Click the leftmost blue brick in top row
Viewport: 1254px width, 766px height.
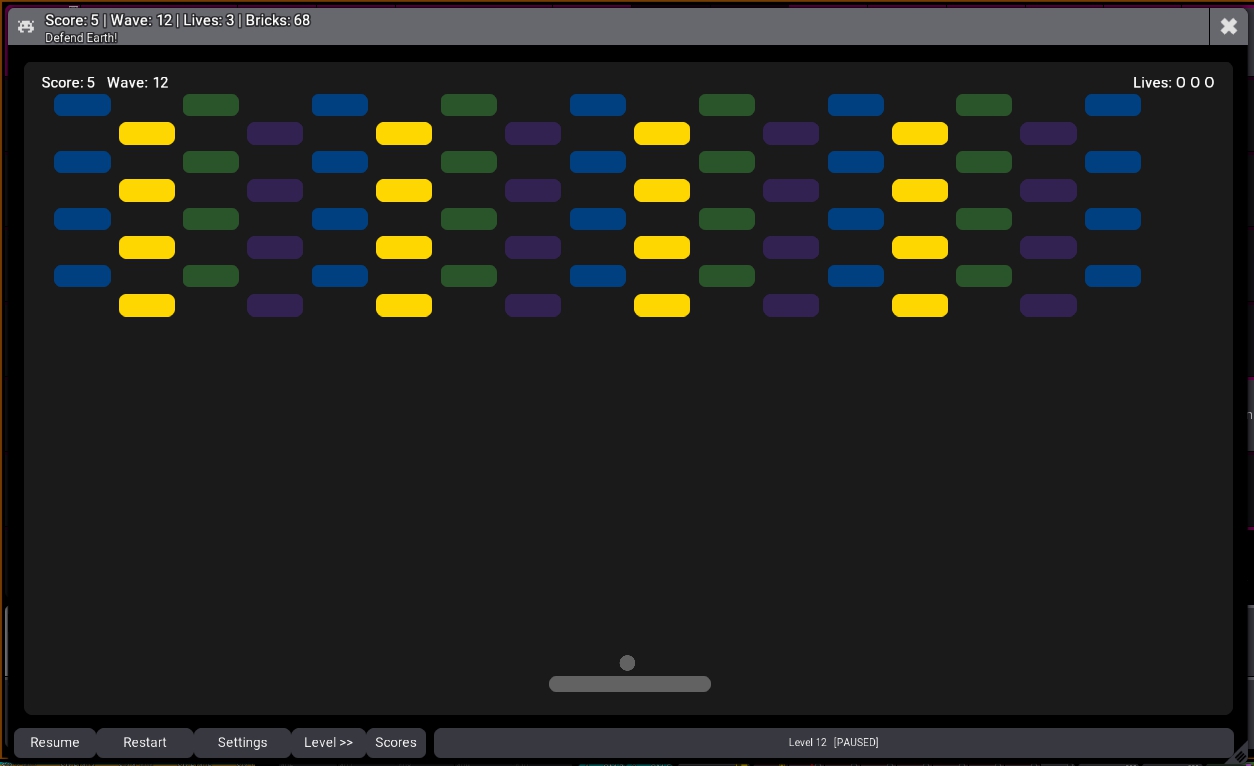(82, 105)
